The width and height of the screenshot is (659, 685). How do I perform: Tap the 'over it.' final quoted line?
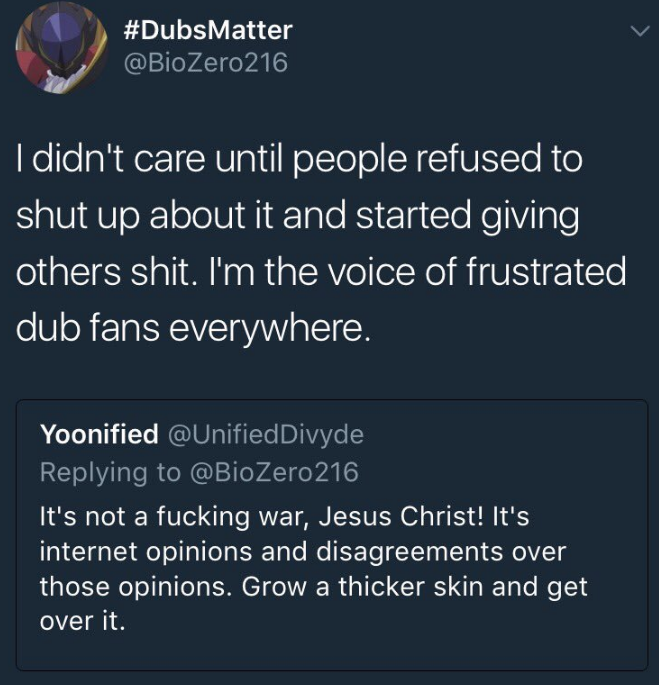tap(83, 621)
